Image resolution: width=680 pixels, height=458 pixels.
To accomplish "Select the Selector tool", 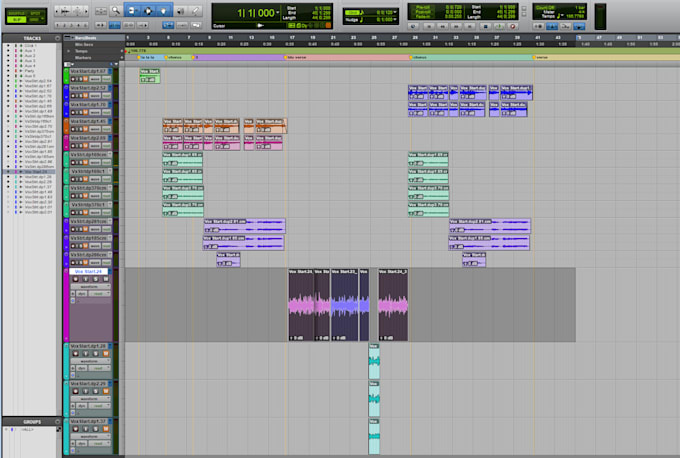I will click(x=148, y=10).
